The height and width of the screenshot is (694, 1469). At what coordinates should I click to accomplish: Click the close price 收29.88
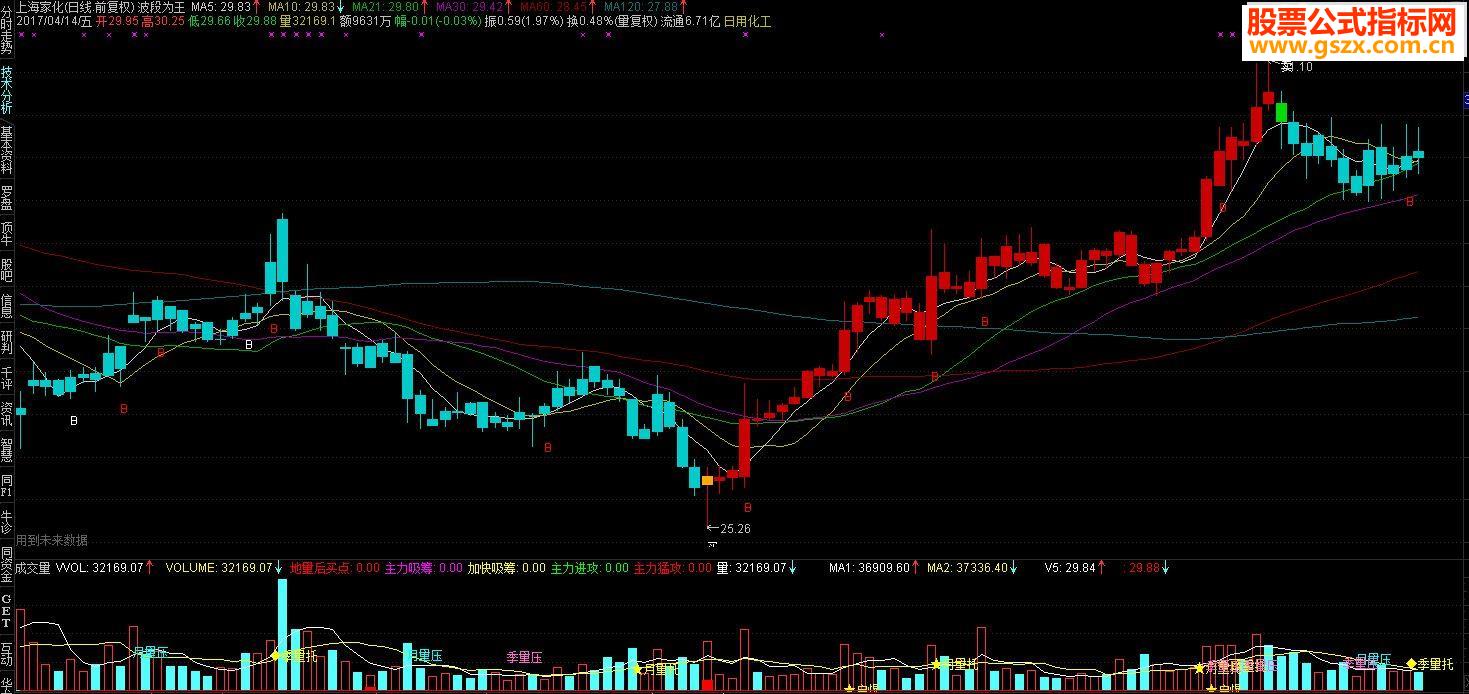click(x=255, y=21)
